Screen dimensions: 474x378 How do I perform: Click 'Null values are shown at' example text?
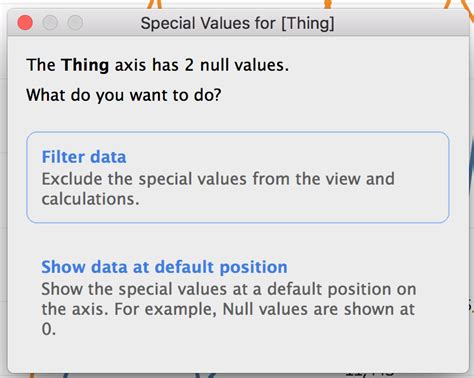pyautogui.click(x=318, y=309)
